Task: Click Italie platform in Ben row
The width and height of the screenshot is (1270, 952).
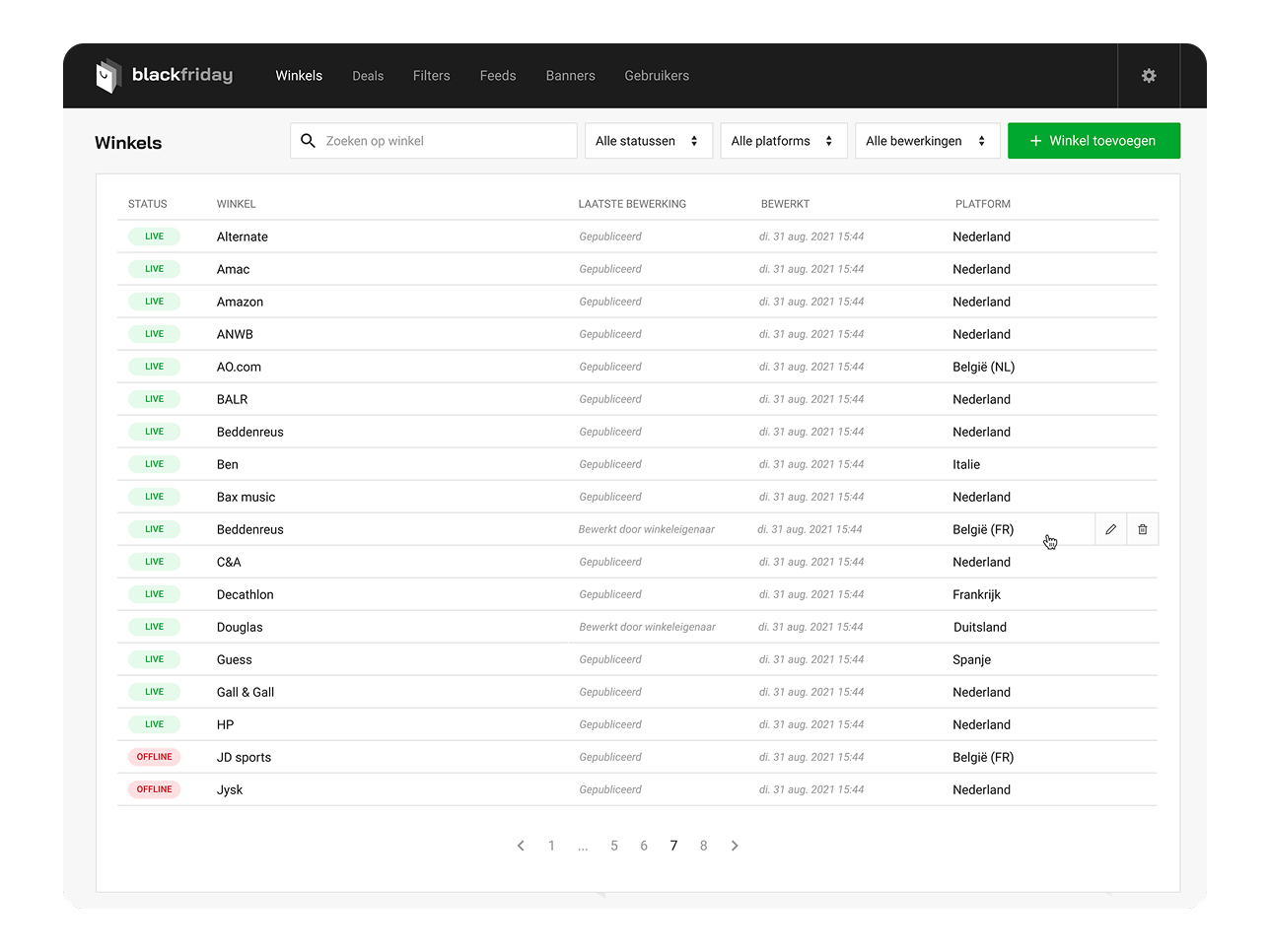Action: pos(966,464)
